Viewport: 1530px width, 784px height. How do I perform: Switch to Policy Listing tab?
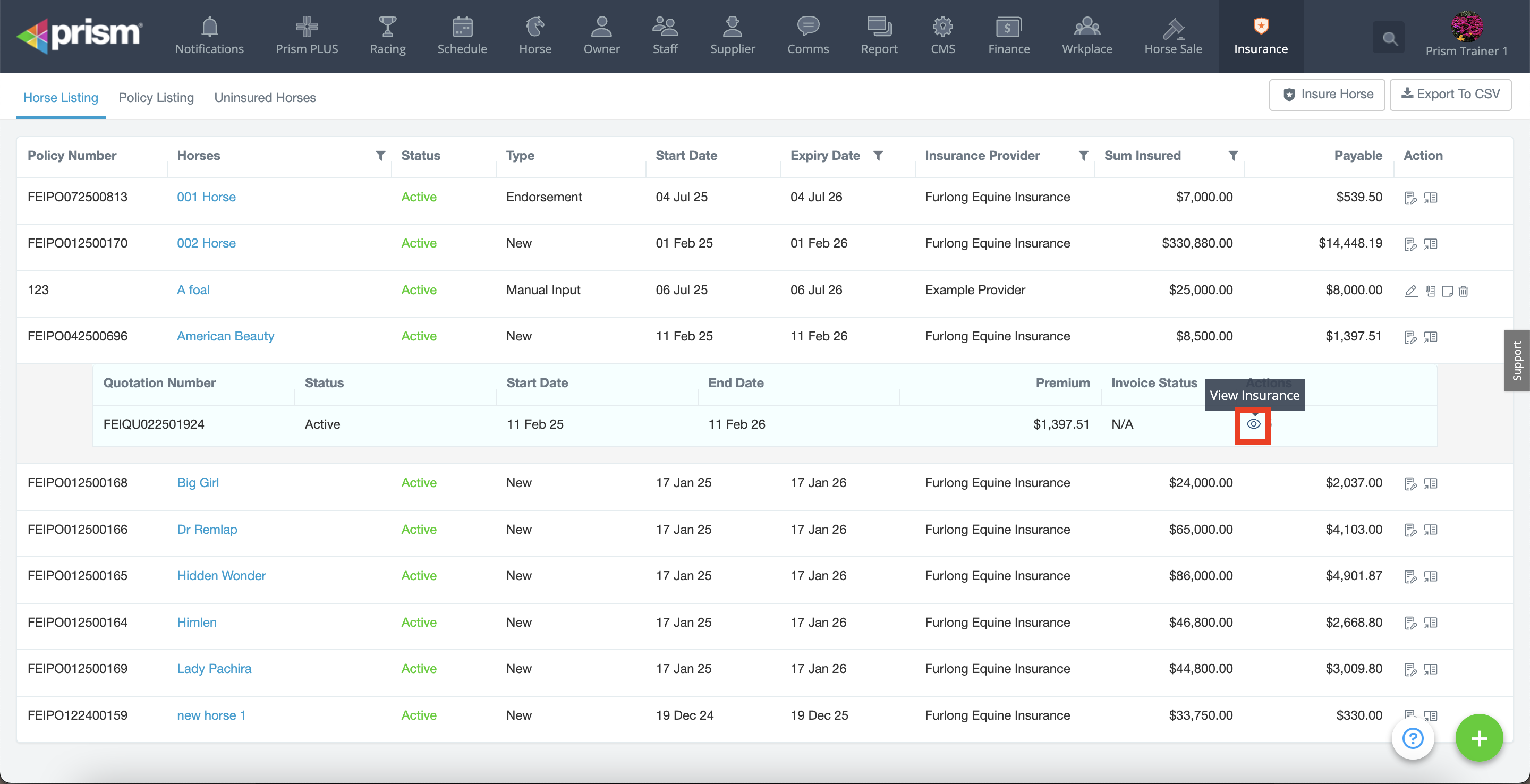[x=156, y=97]
